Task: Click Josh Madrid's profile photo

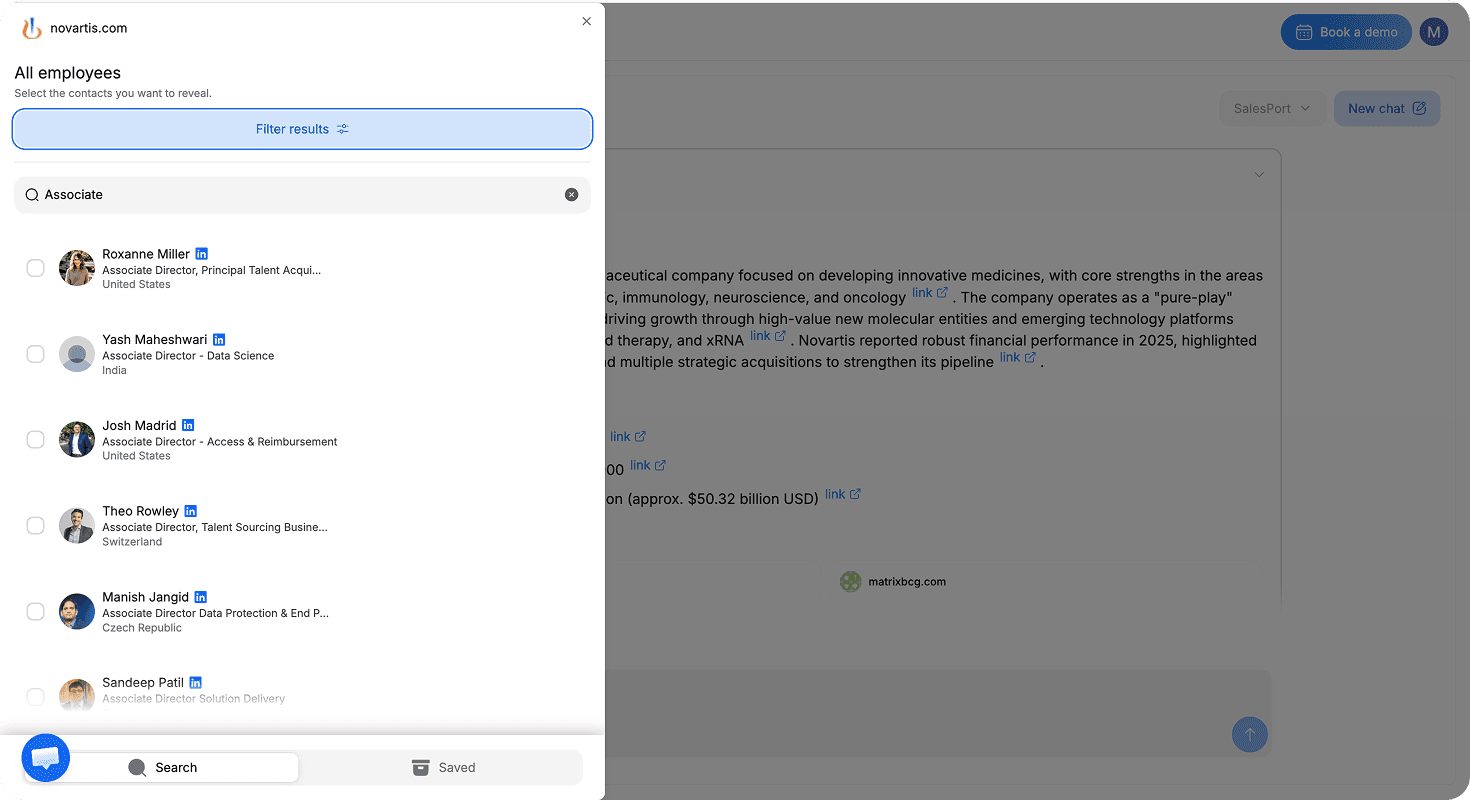Action: coord(77,440)
